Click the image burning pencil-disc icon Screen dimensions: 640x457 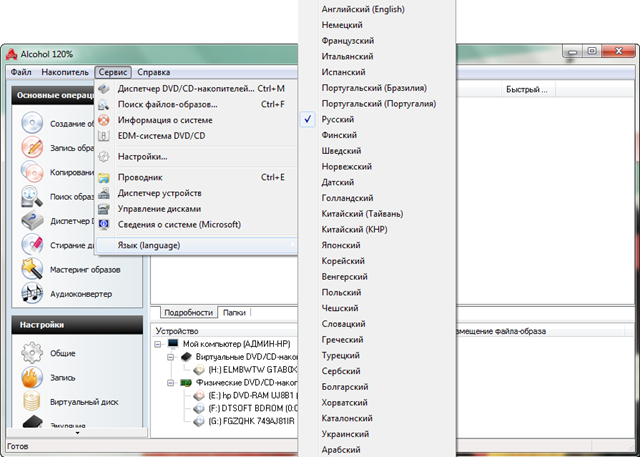tap(32, 147)
